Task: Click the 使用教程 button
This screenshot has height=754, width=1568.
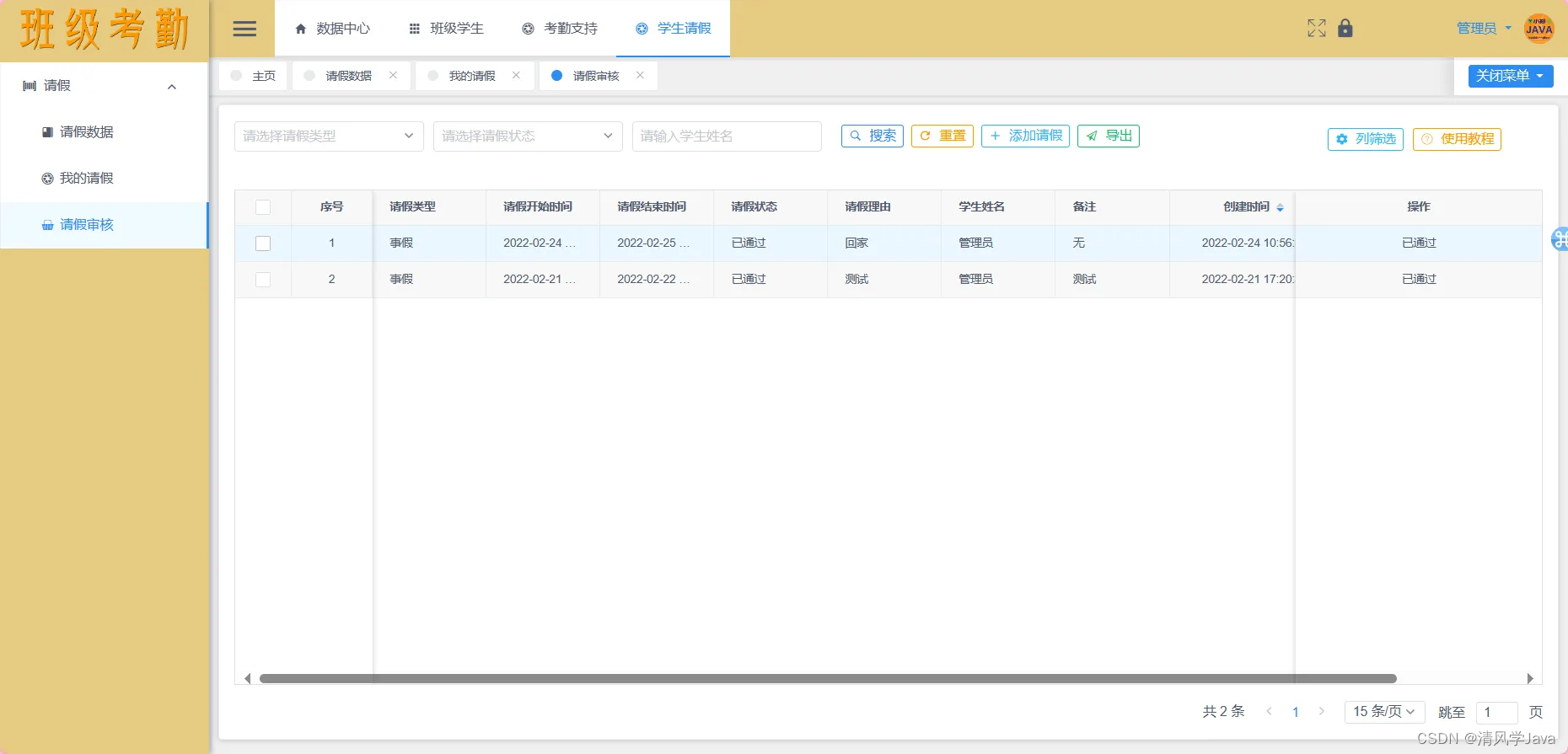Action: pos(1457,139)
